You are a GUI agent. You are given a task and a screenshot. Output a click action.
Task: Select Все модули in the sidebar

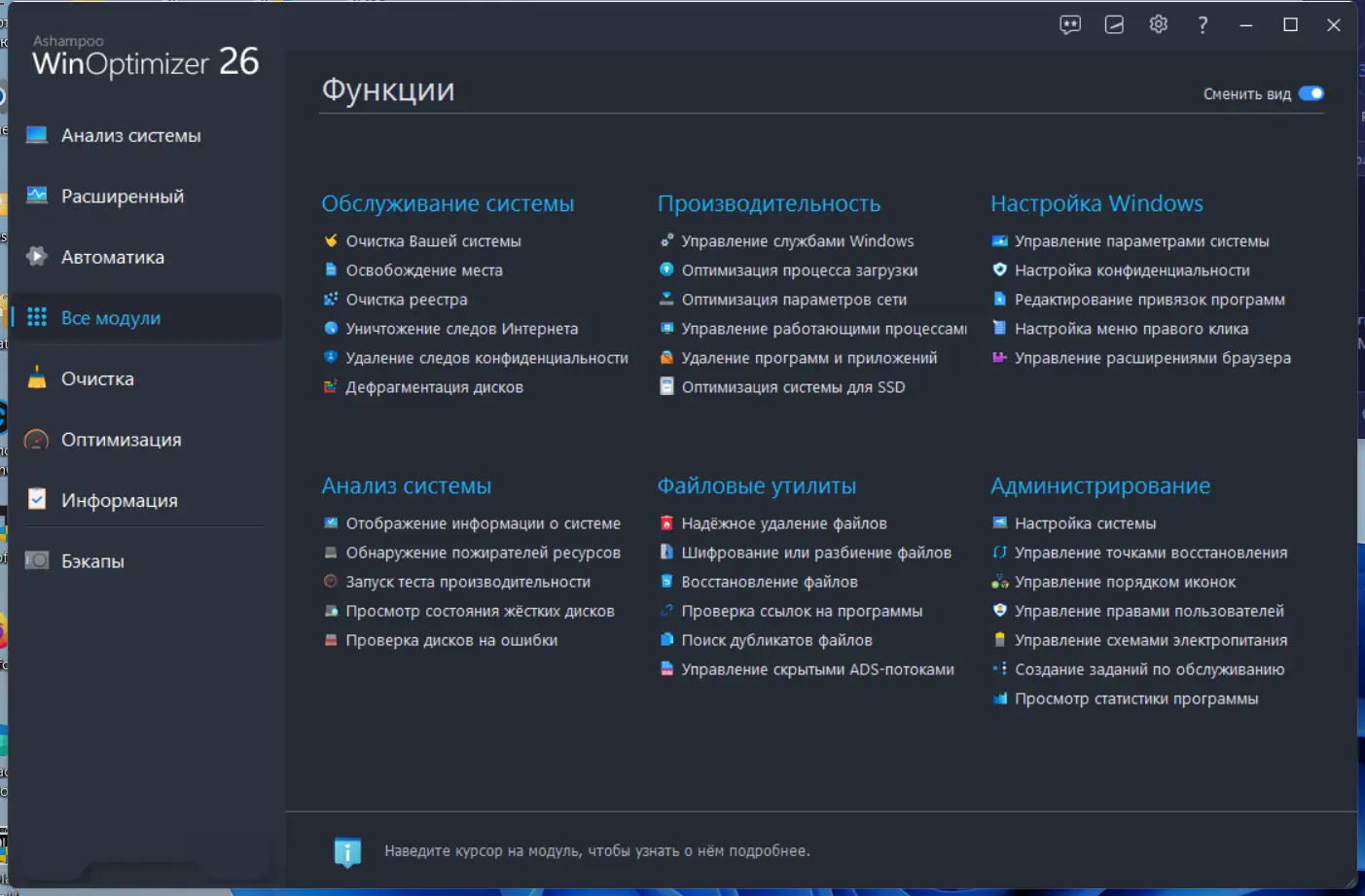point(146,317)
